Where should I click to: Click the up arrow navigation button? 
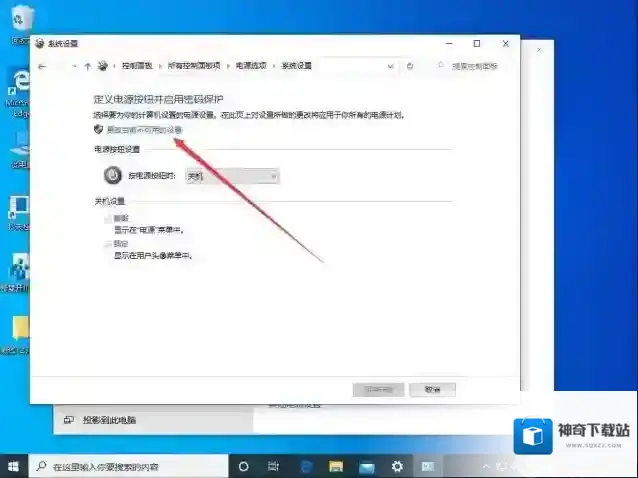coord(88,66)
